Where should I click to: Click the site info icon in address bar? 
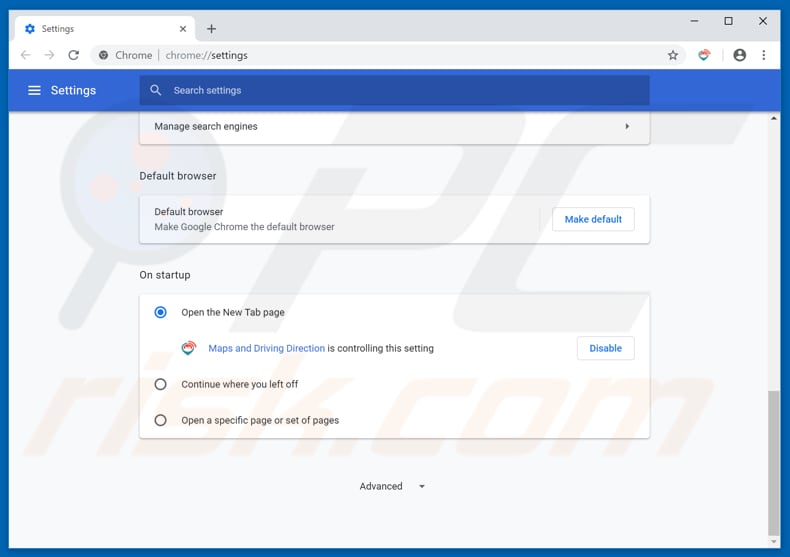[103, 55]
